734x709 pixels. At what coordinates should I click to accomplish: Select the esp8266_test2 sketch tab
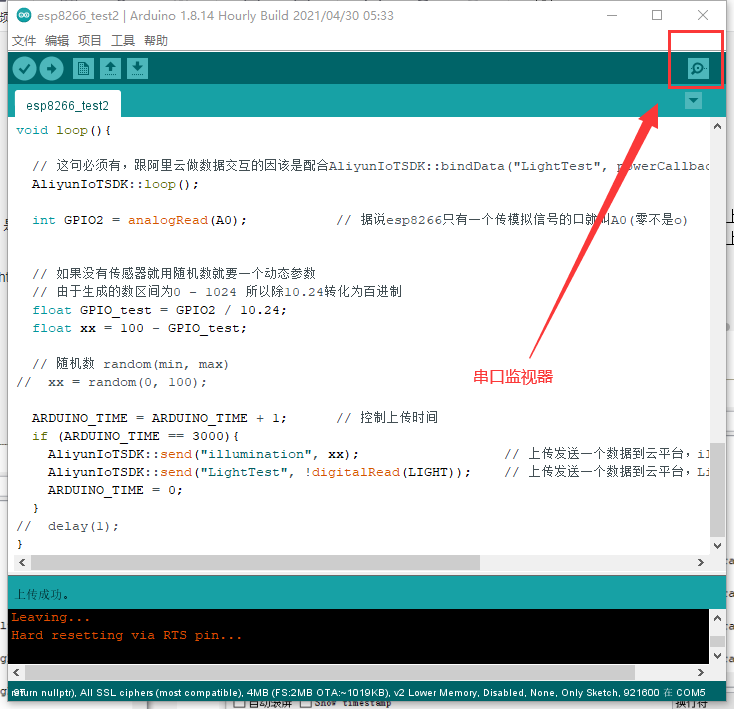tap(67, 105)
